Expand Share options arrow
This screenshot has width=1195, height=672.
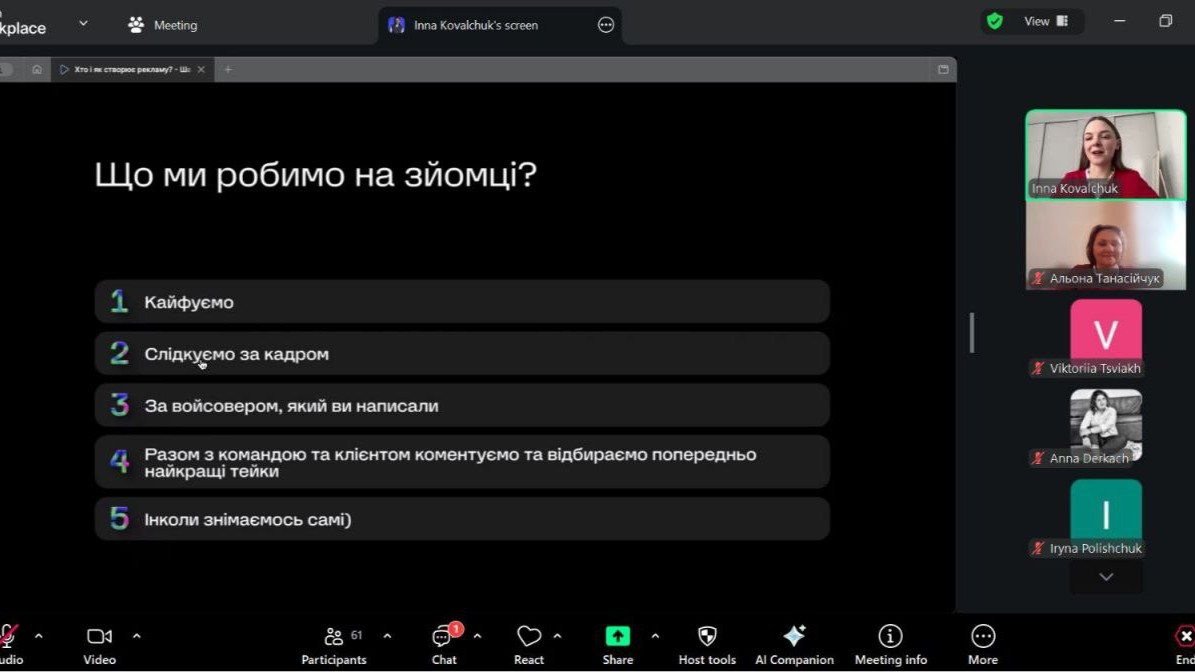[x=655, y=636]
